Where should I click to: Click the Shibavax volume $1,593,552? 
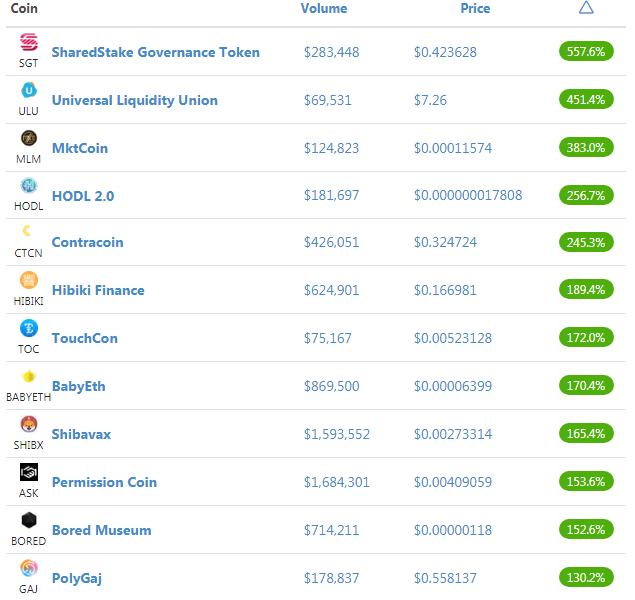point(337,434)
